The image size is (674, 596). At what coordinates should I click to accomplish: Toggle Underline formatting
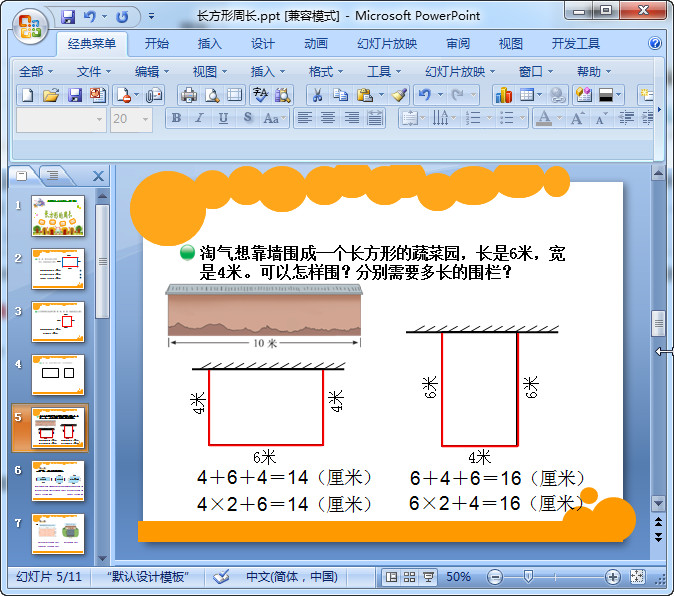(223, 118)
